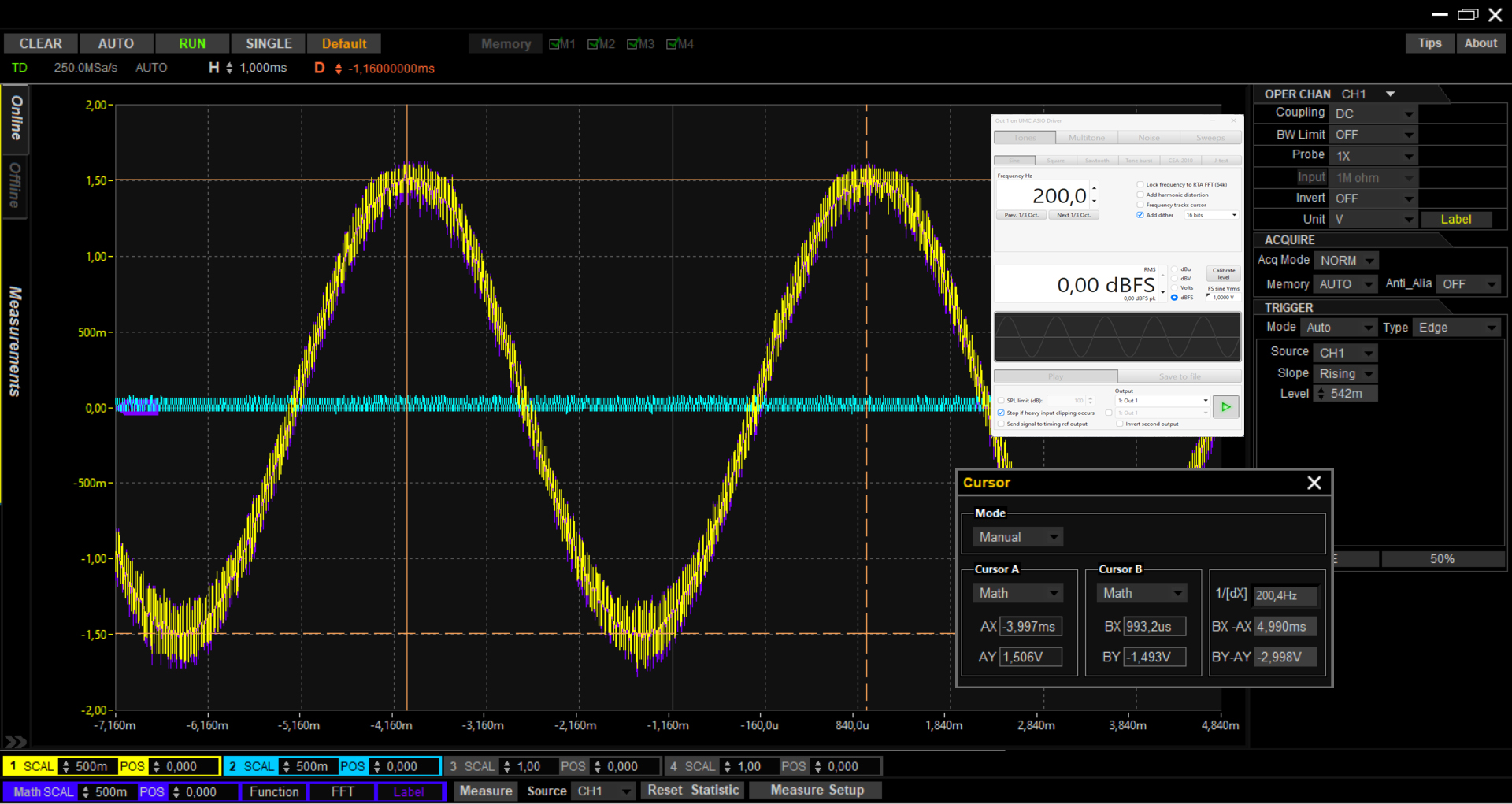The height and width of the screenshot is (804, 1512).
Task: Click Next 1/3 Oct. button
Action: point(1073,215)
